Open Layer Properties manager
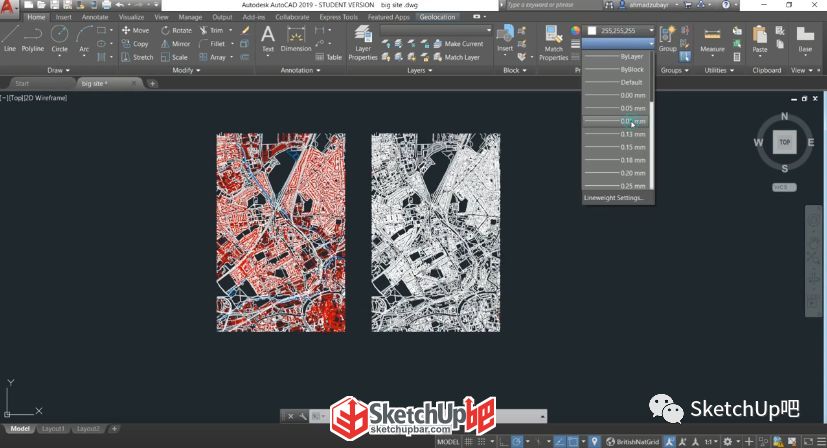827x448 pixels. pos(363,43)
